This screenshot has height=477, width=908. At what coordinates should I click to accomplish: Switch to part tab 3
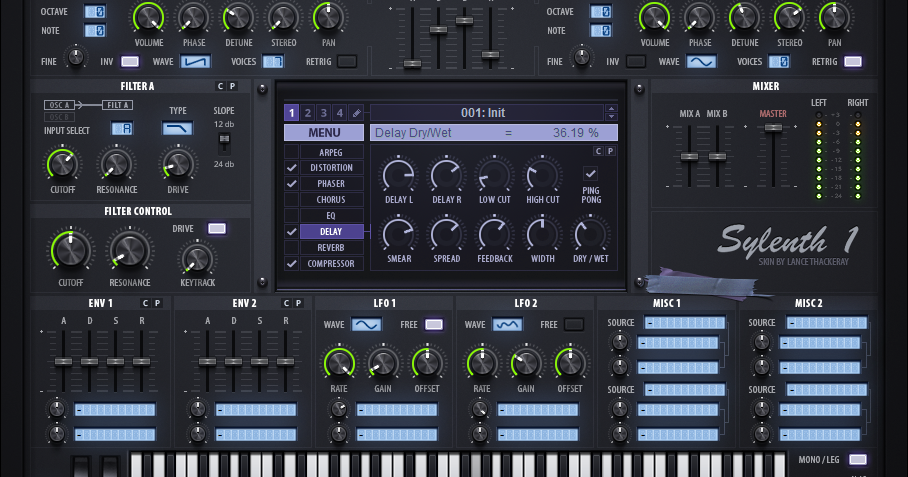324,113
